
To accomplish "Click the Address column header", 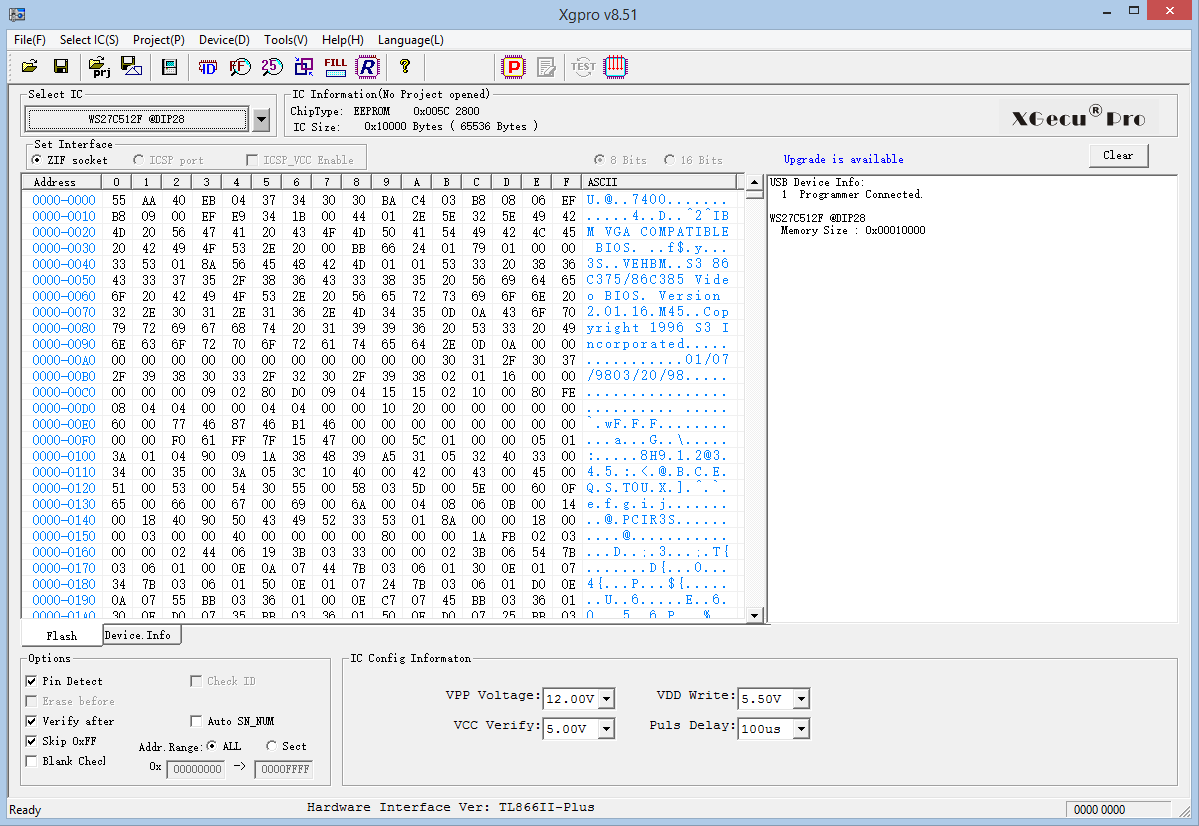I will (62, 182).
